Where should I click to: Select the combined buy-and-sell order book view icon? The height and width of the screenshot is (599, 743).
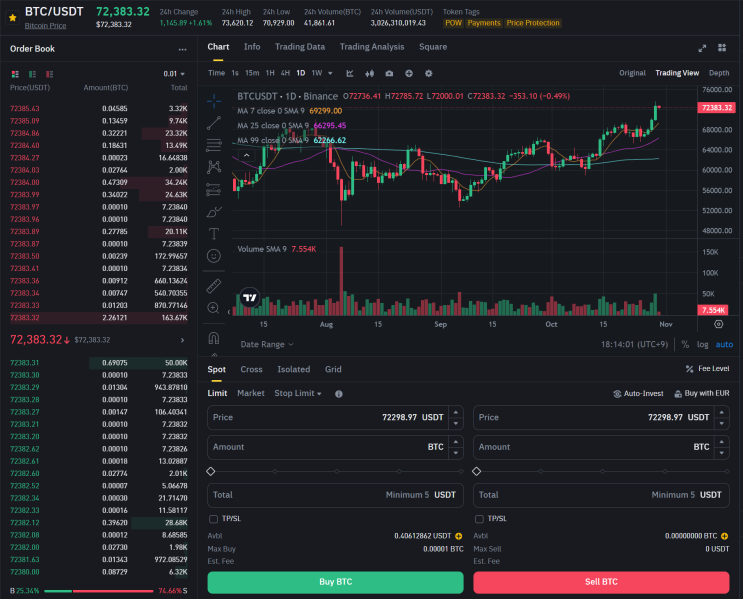pyautogui.click(x=15, y=74)
